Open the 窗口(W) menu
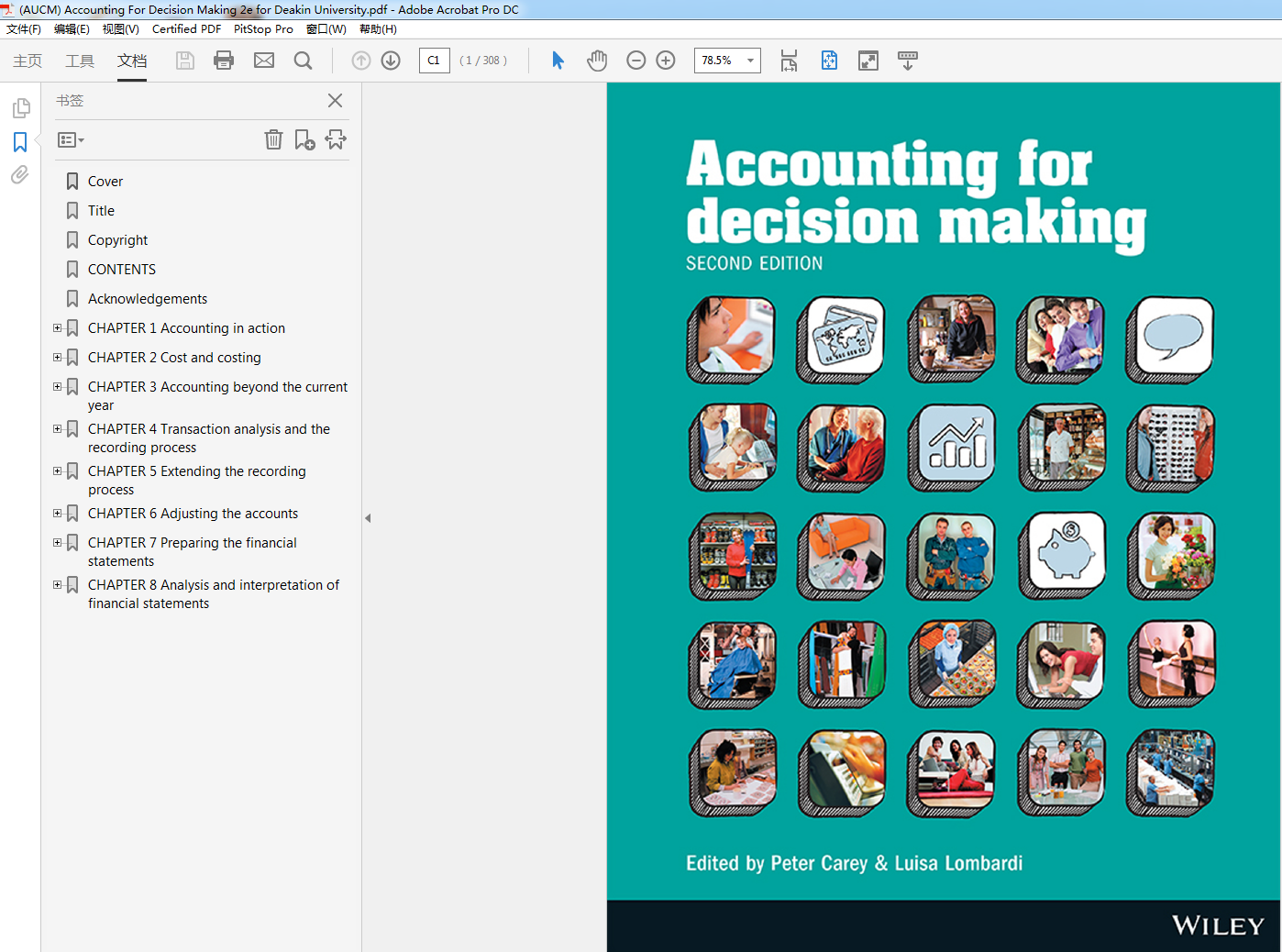 pyautogui.click(x=326, y=29)
